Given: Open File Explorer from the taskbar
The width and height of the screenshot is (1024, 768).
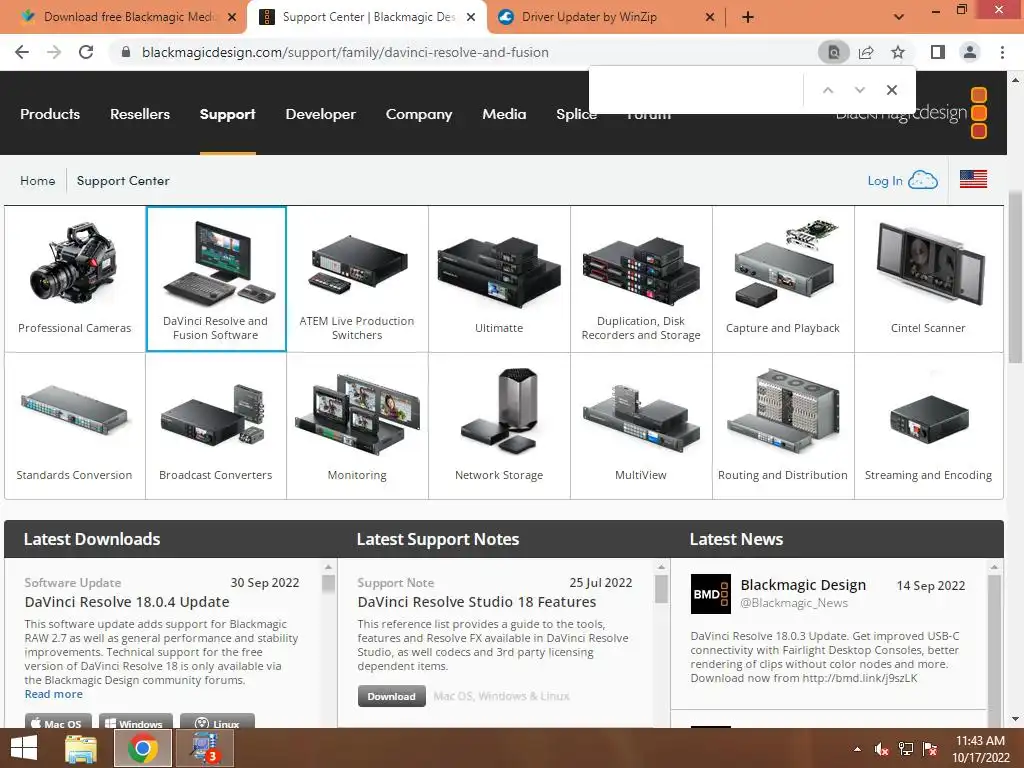Looking at the screenshot, I should pyautogui.click(x=80, y=748).
